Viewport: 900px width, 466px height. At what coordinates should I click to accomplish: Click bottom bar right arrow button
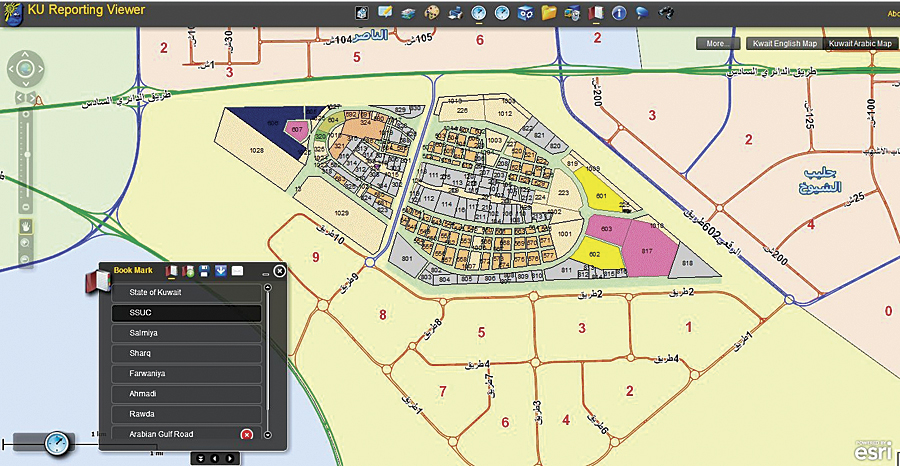[230, 459]
